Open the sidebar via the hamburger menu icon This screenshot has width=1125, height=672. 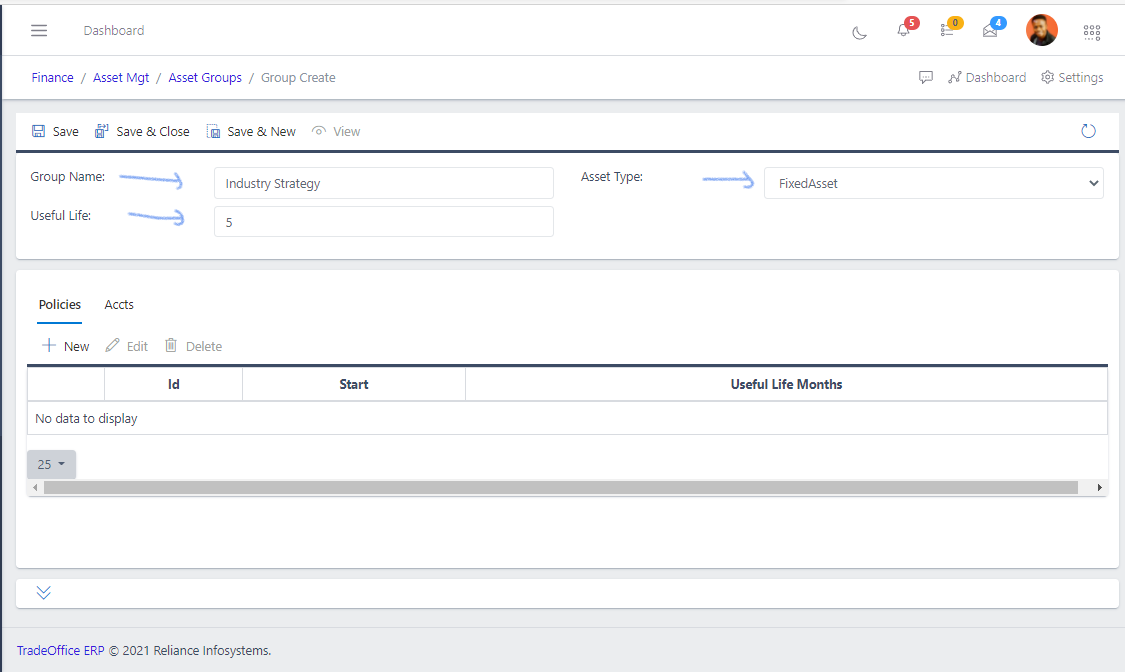pos(39,30)
